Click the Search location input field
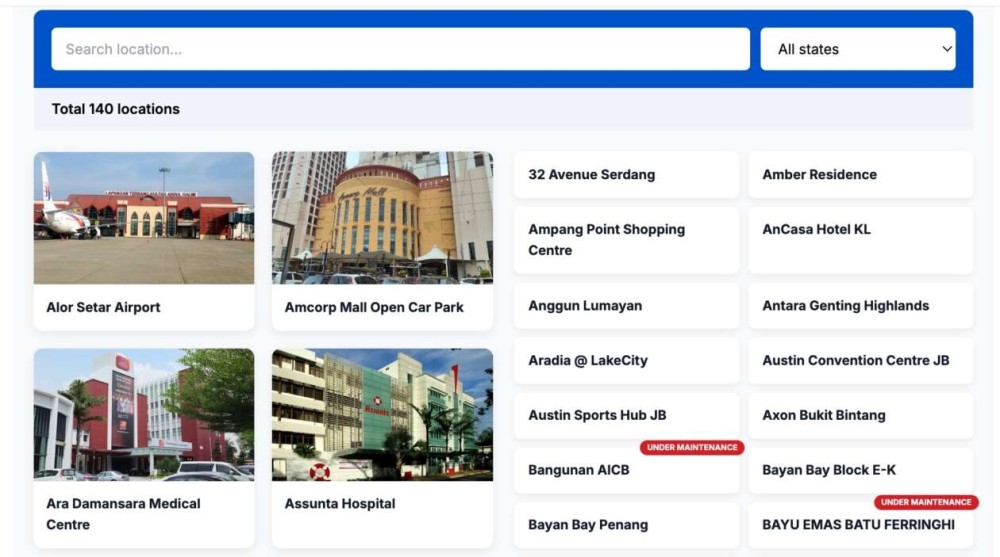Viewport: 1000px width, 557px height. coord(401,49)
